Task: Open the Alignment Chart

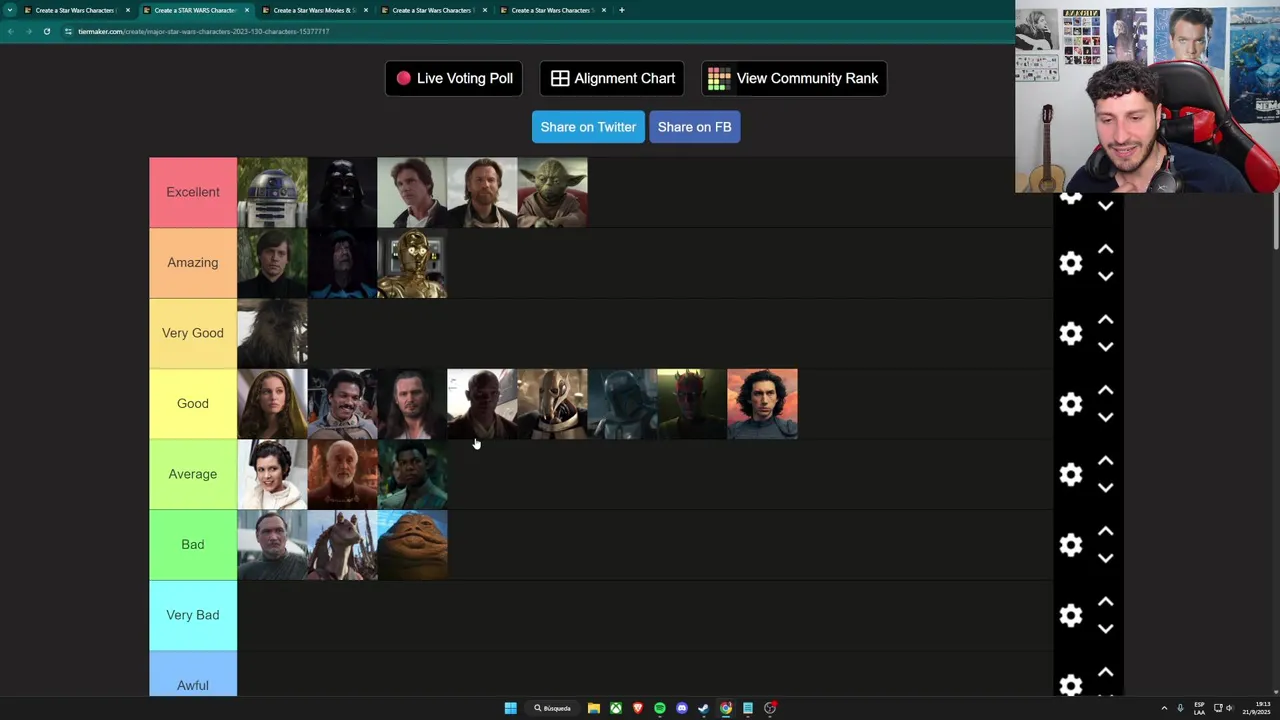Action: point(612,78)
